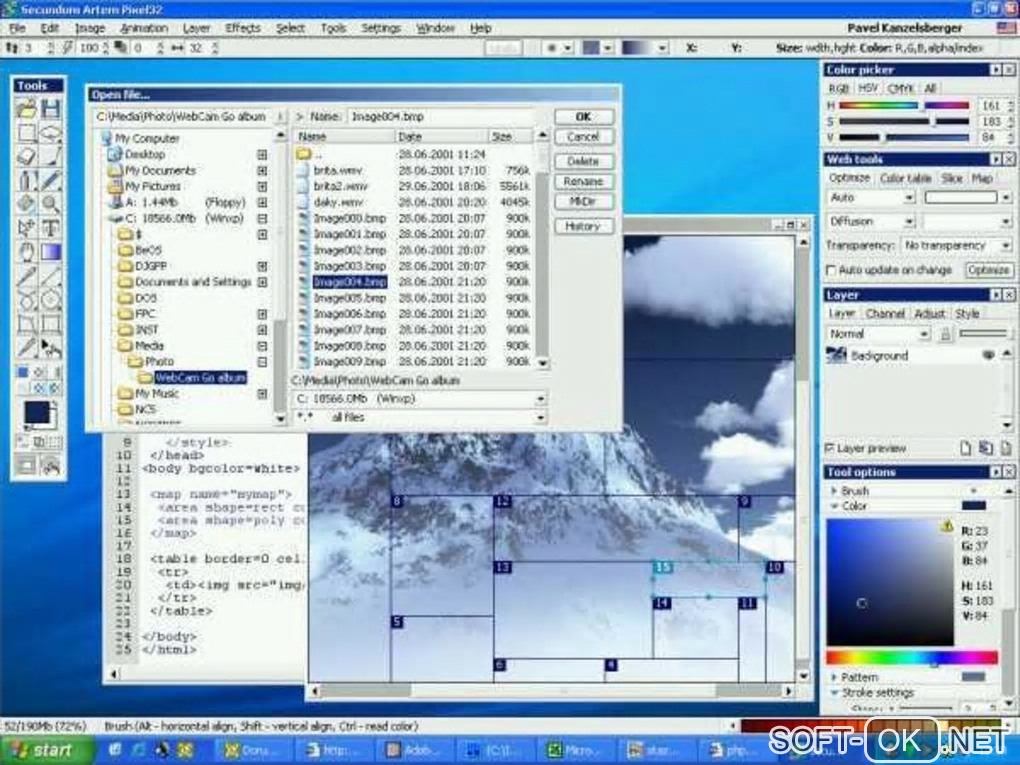Click the Name field showing Image004.bmp
Screen dimensions: 1020x765
440,116
